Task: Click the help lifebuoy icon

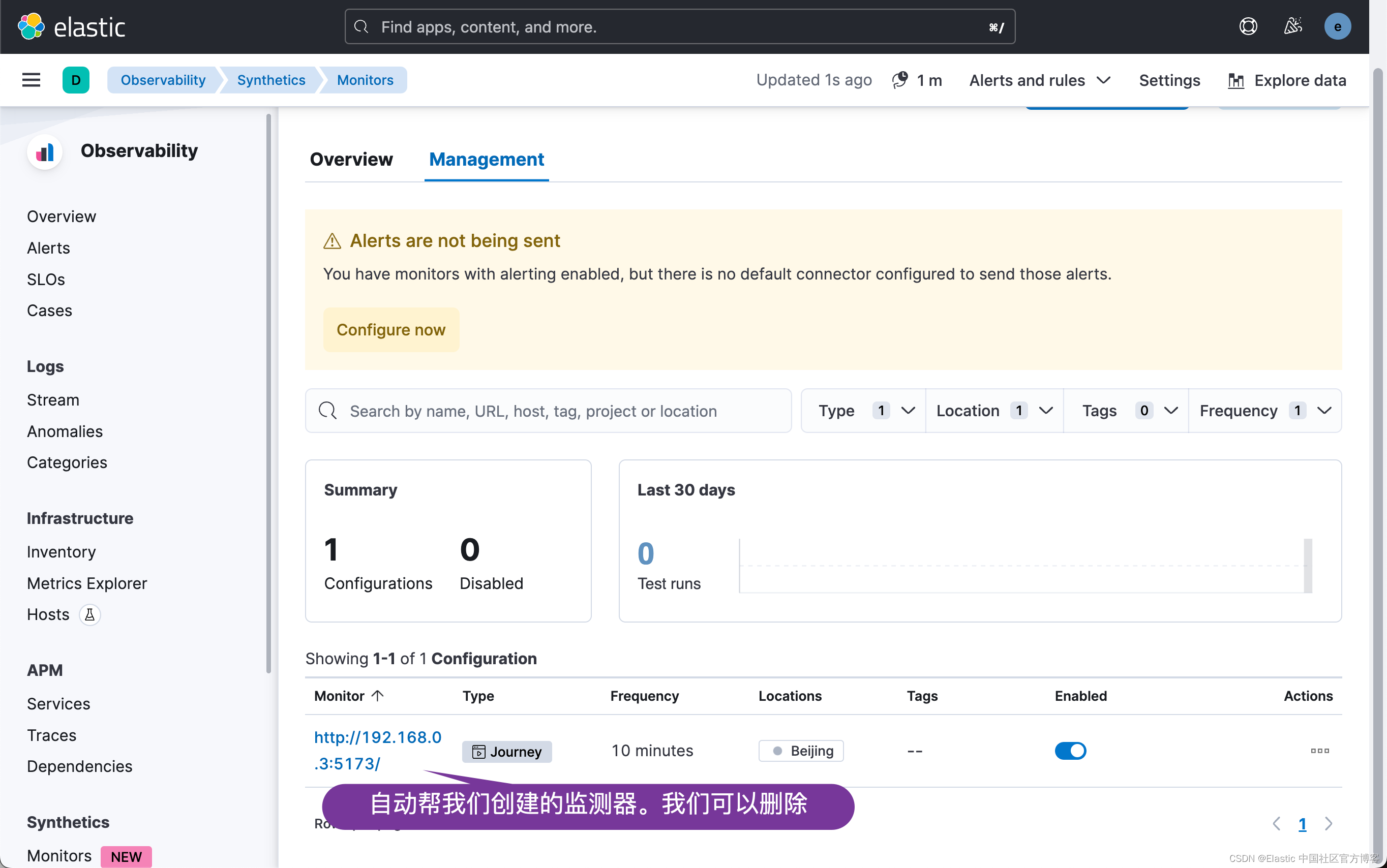Action: (1248, 26)
